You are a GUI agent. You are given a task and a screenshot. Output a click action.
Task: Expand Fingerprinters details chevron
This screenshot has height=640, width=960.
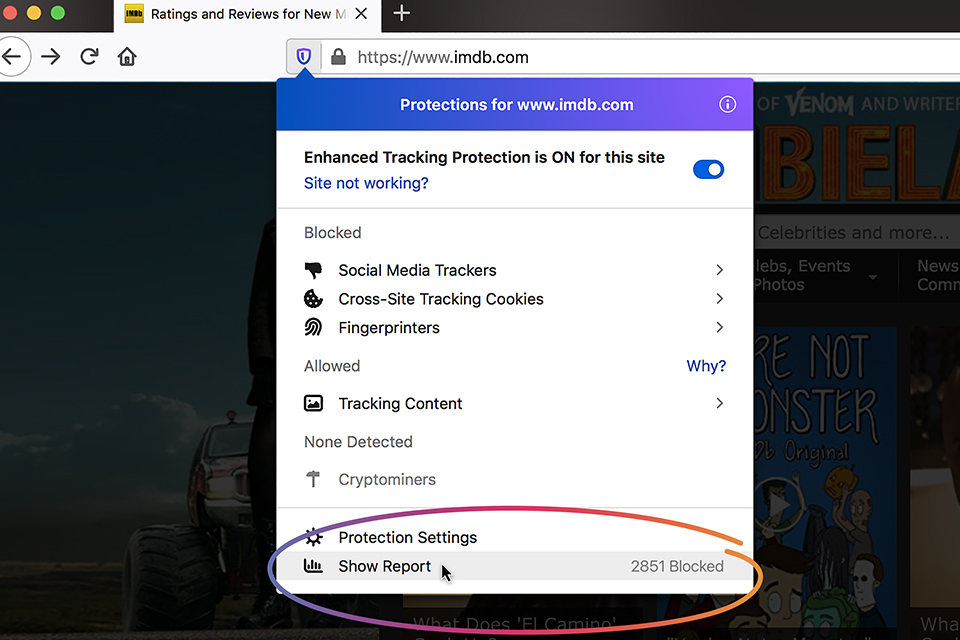pos(719,328)
